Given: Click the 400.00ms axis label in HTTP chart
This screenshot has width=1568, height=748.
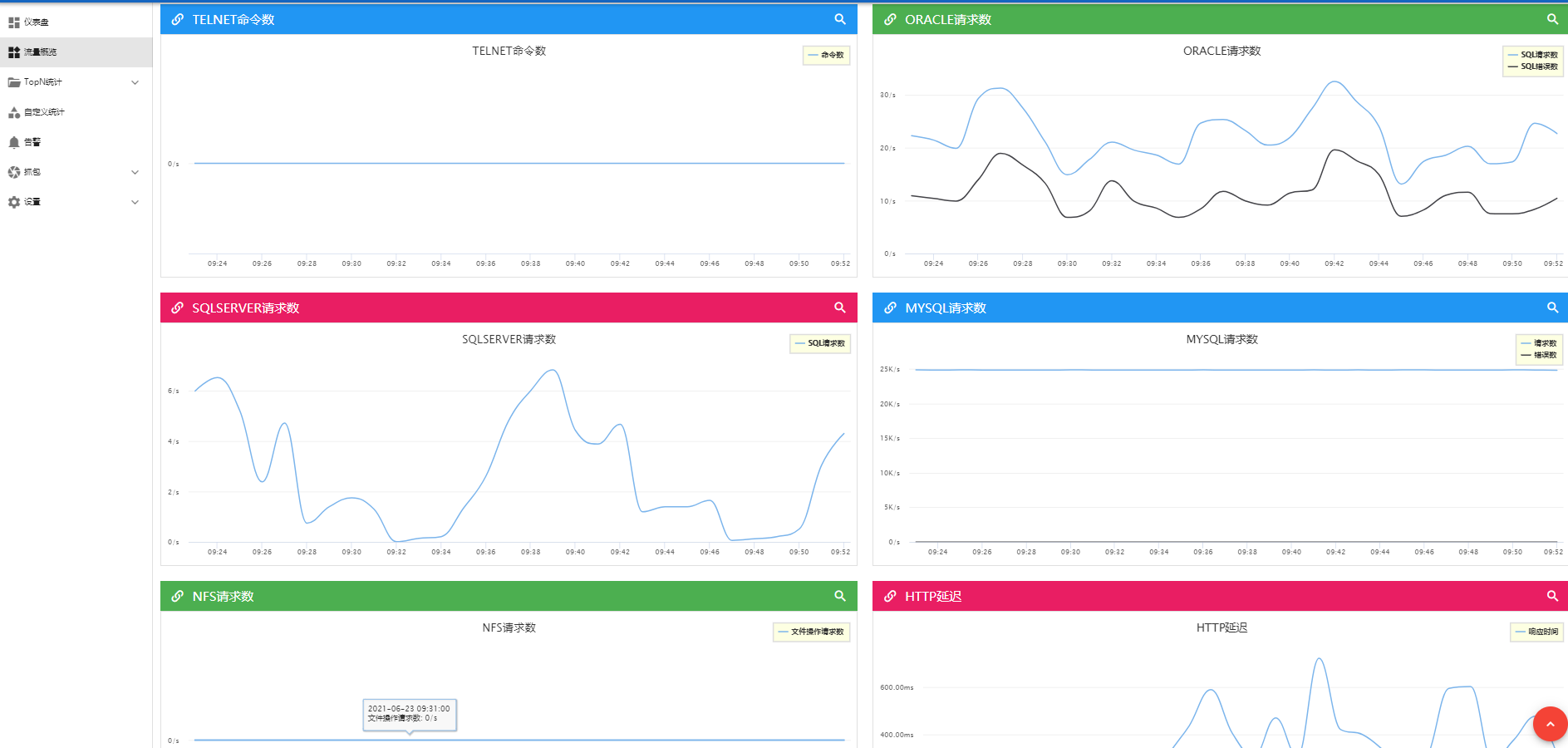Looking at the screenshot, I should (897, 735).
